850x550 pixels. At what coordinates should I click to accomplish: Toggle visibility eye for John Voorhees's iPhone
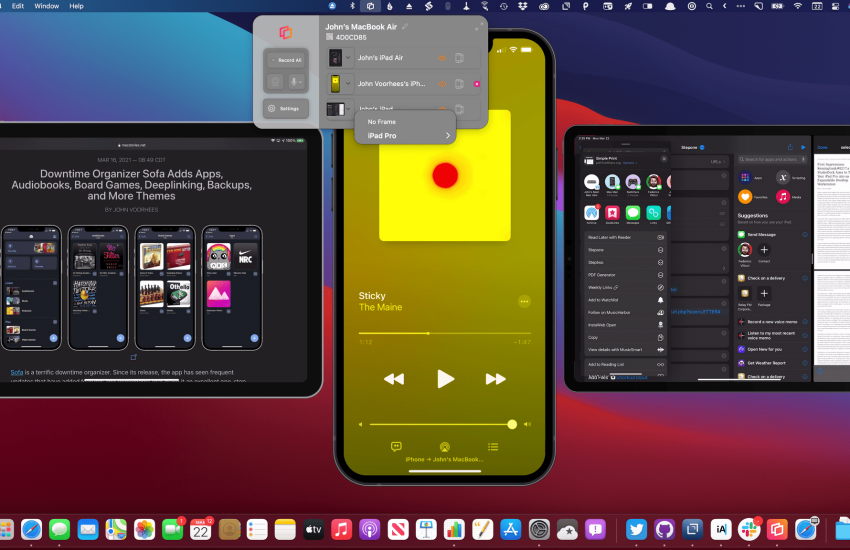(x=442, y=84)
